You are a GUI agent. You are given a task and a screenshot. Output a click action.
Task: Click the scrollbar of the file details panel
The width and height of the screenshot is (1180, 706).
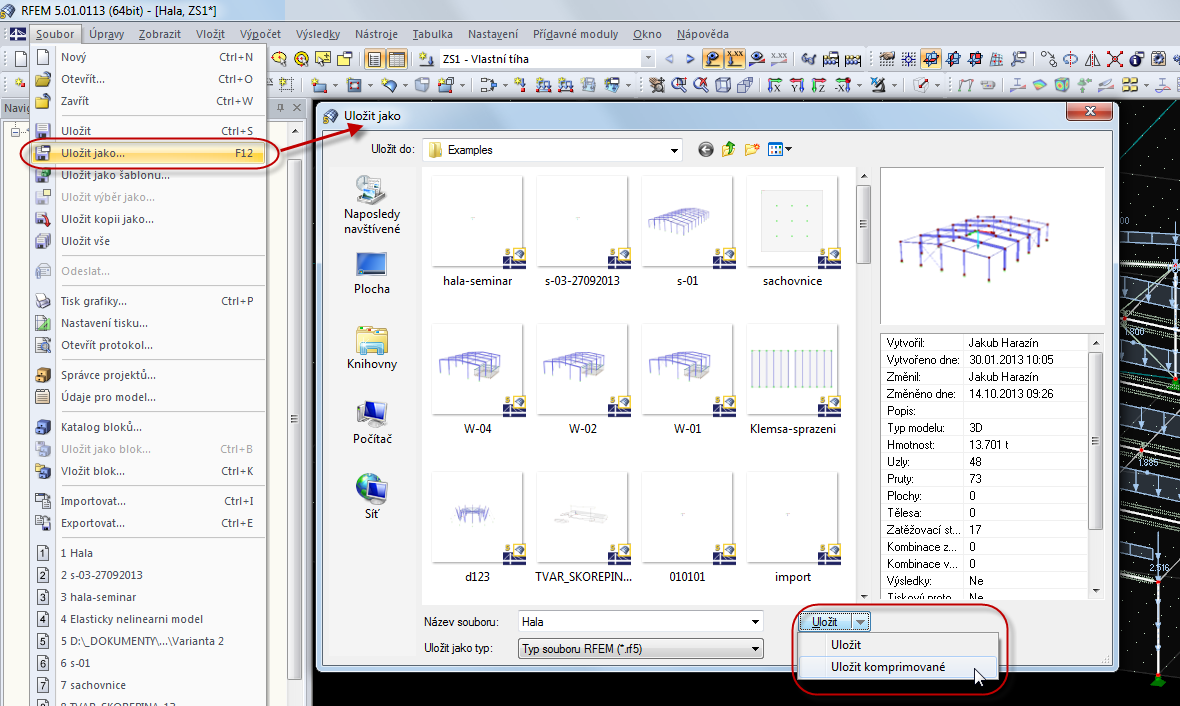(1096, 440)
